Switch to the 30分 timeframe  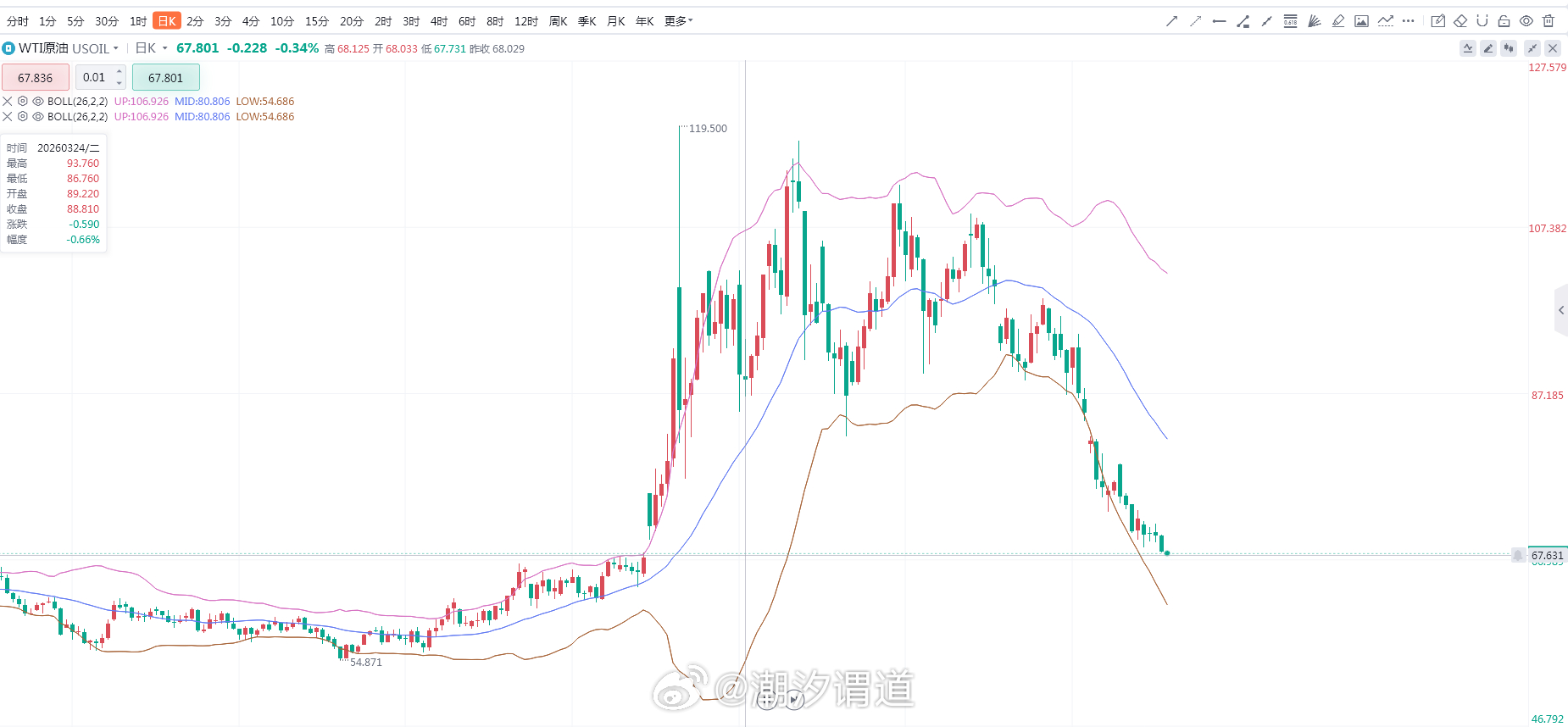pos(107,21)
